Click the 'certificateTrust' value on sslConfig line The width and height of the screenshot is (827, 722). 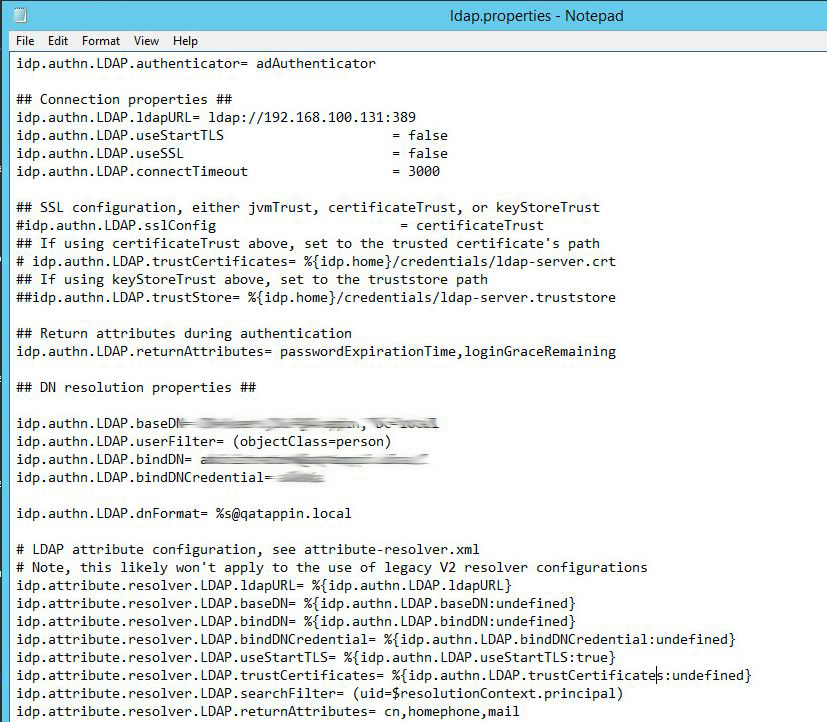click(x=480, y=226)
